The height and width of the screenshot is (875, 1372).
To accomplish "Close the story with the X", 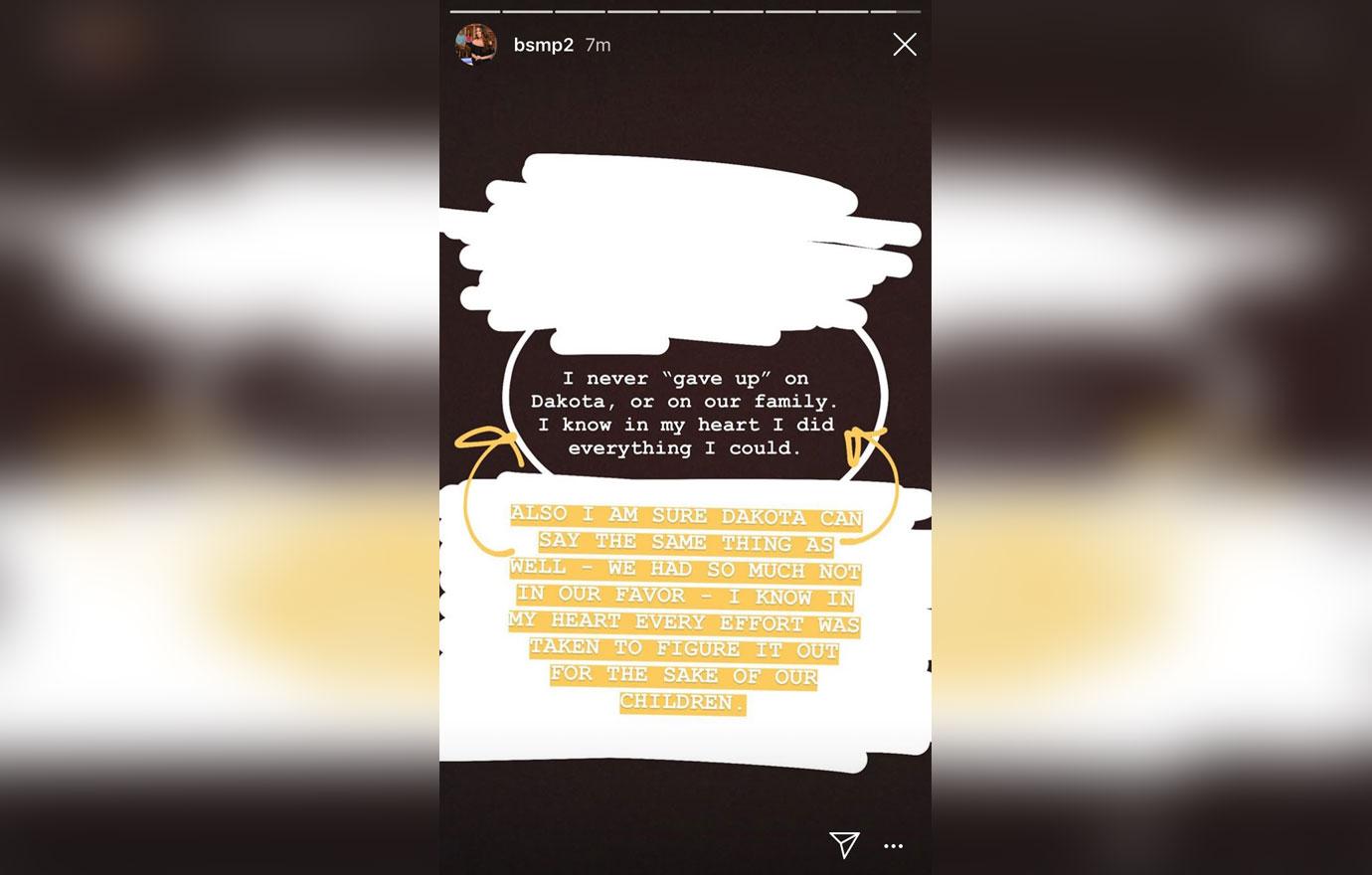I will coord(904,44).
